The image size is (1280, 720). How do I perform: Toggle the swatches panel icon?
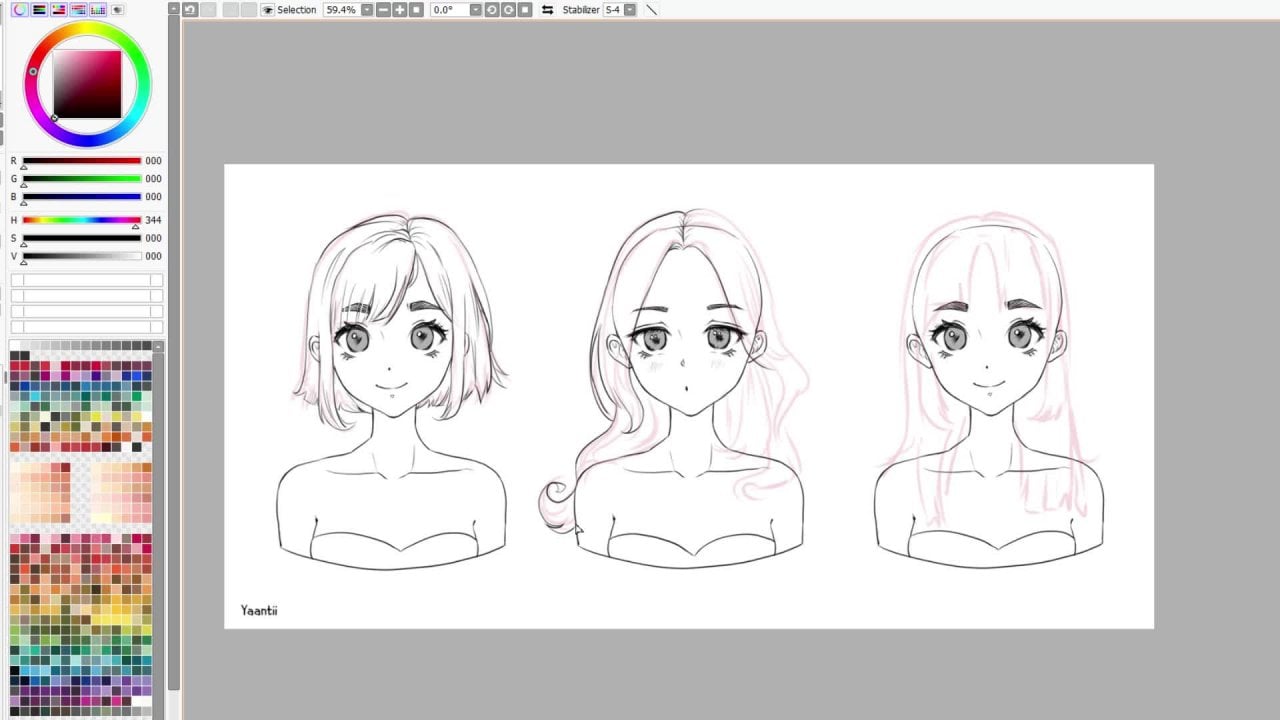pyautogui.click(x=98, y=9)
